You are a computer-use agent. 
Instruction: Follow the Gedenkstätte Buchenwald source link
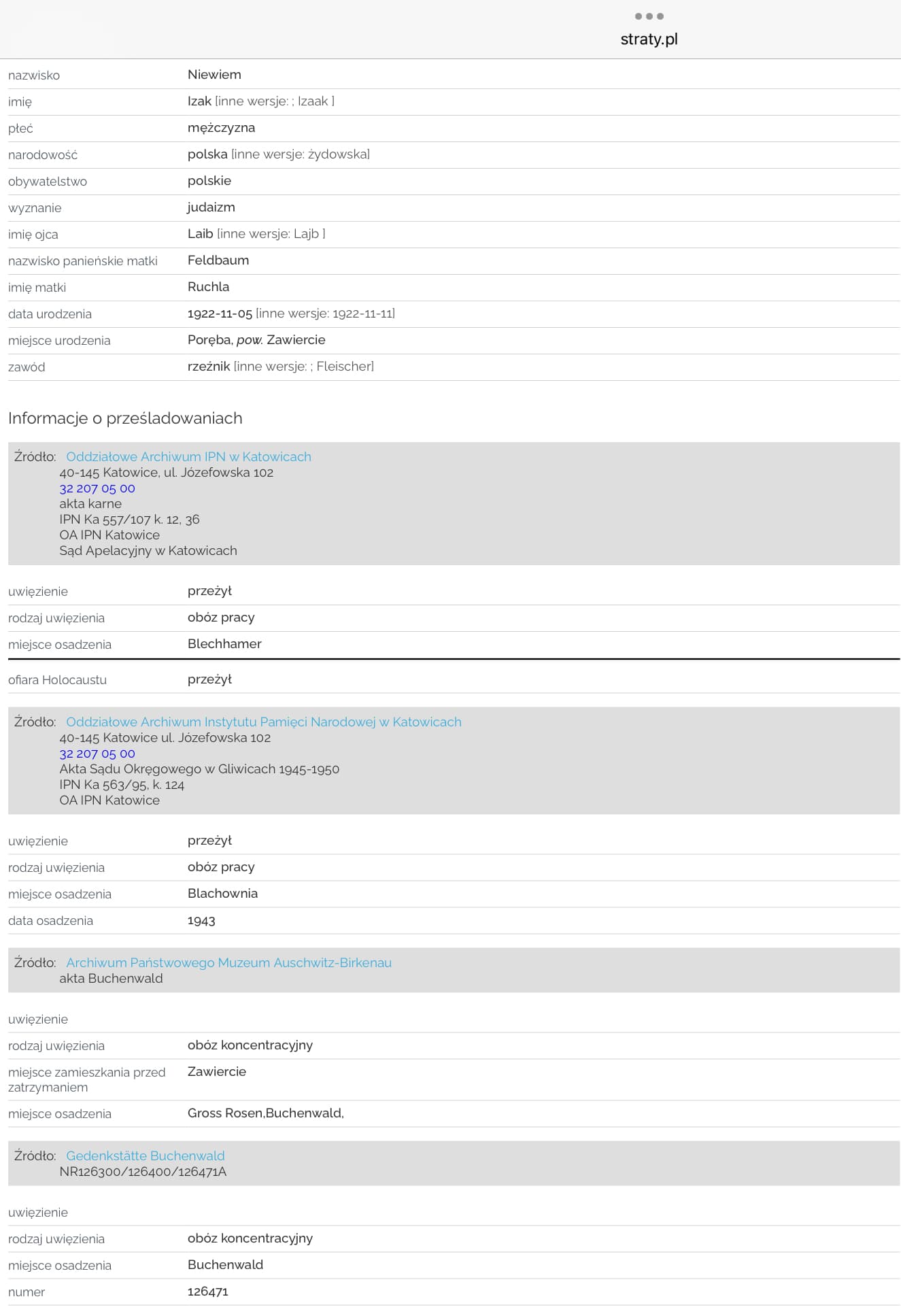tap(145, 1156)
